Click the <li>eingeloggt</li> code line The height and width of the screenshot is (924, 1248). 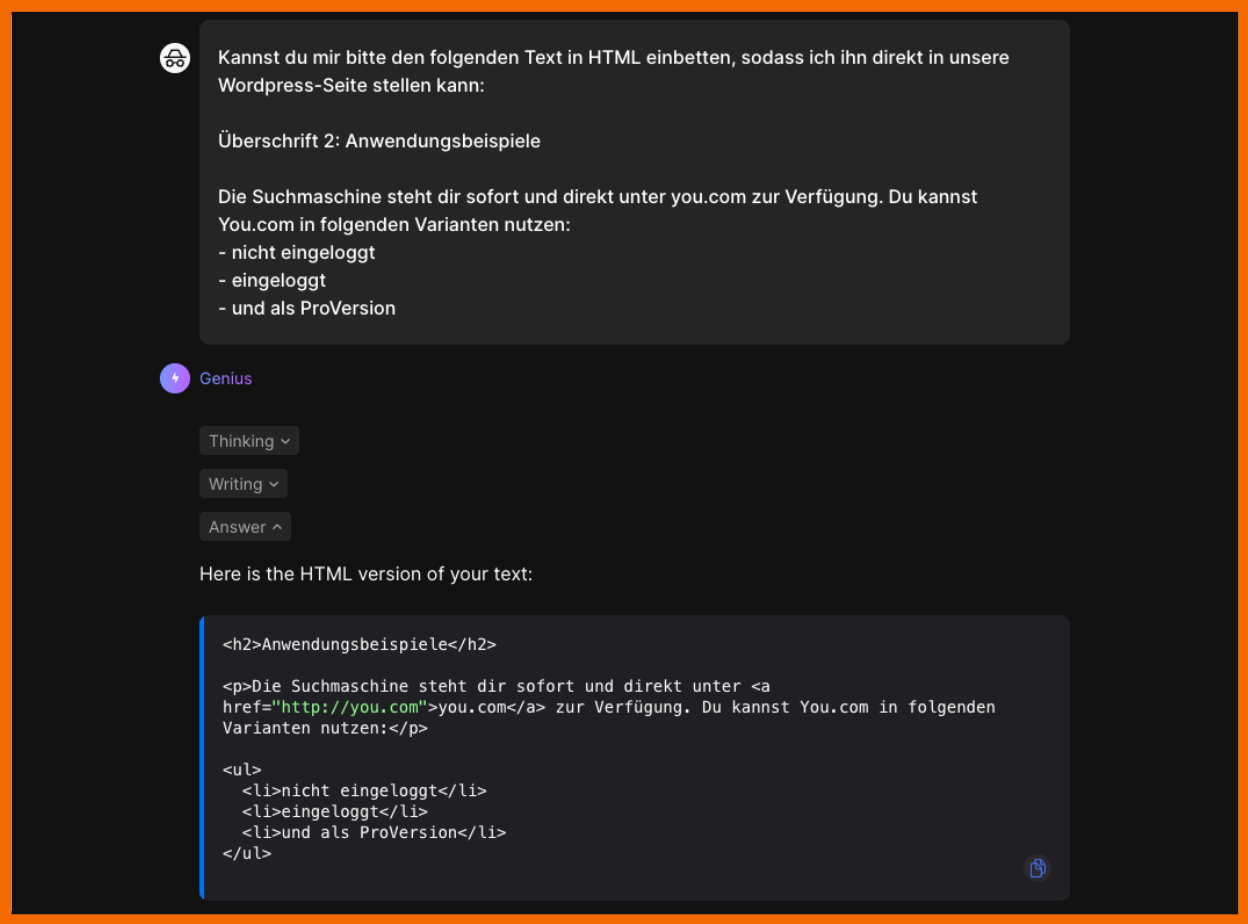(334, 811)
